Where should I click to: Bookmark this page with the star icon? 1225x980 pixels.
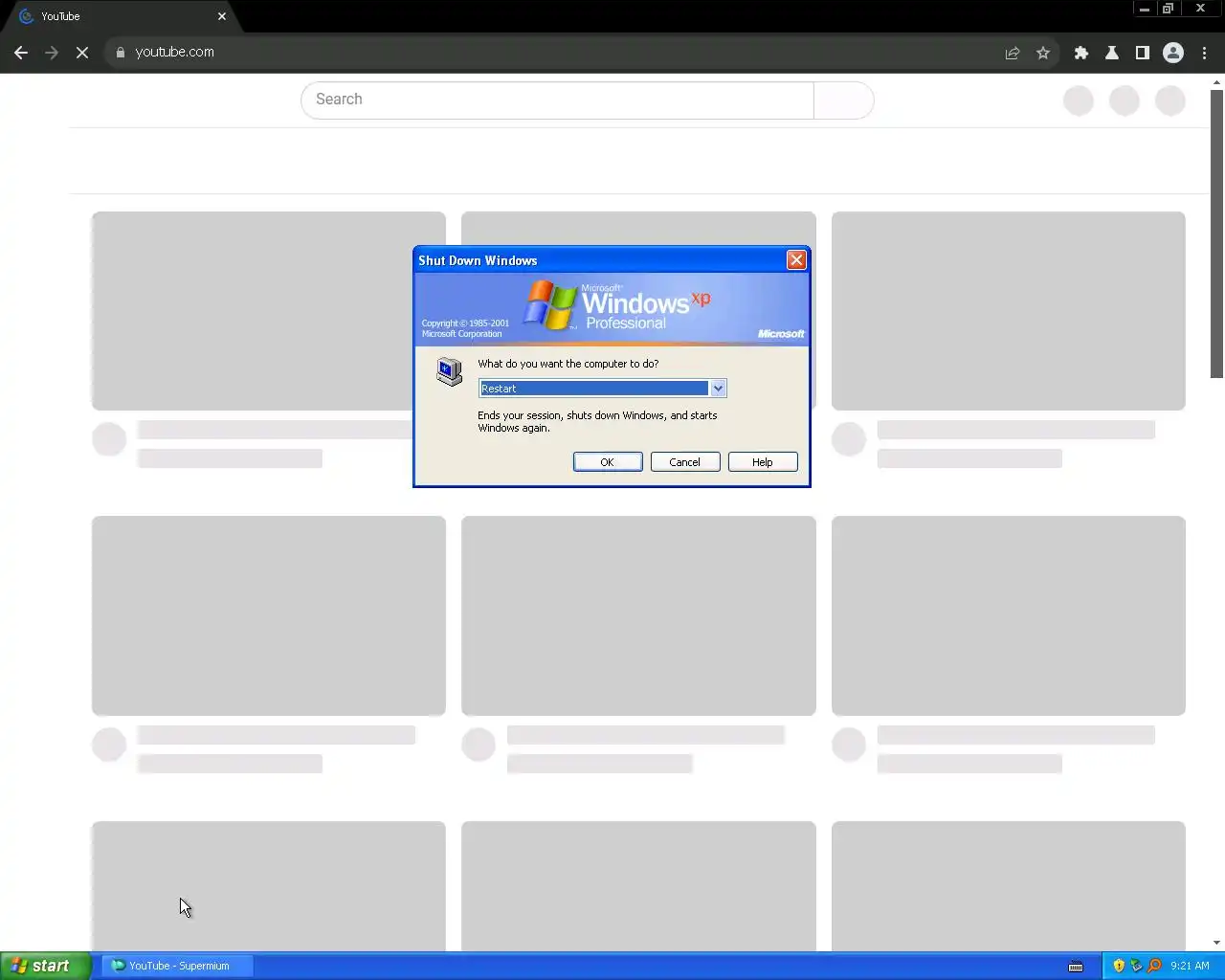(x=1043, y=53)
